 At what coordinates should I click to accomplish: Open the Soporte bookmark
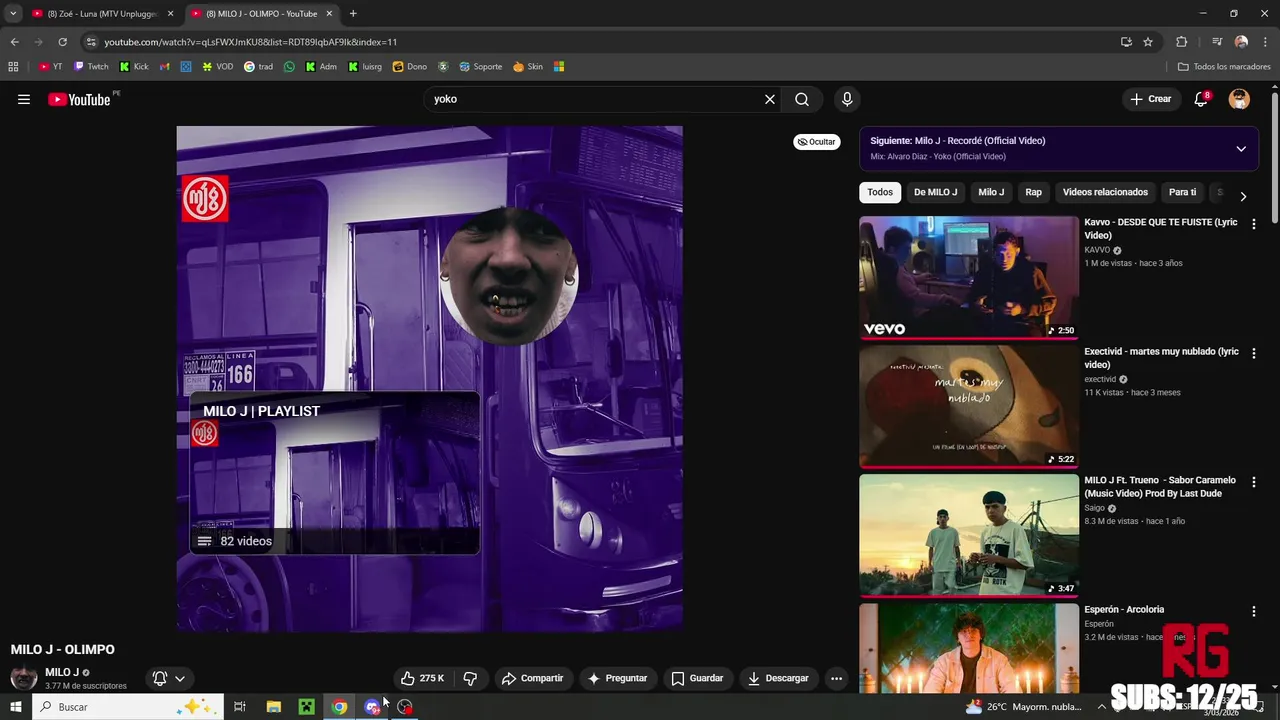pyautogui.click(x=480, y=67)
